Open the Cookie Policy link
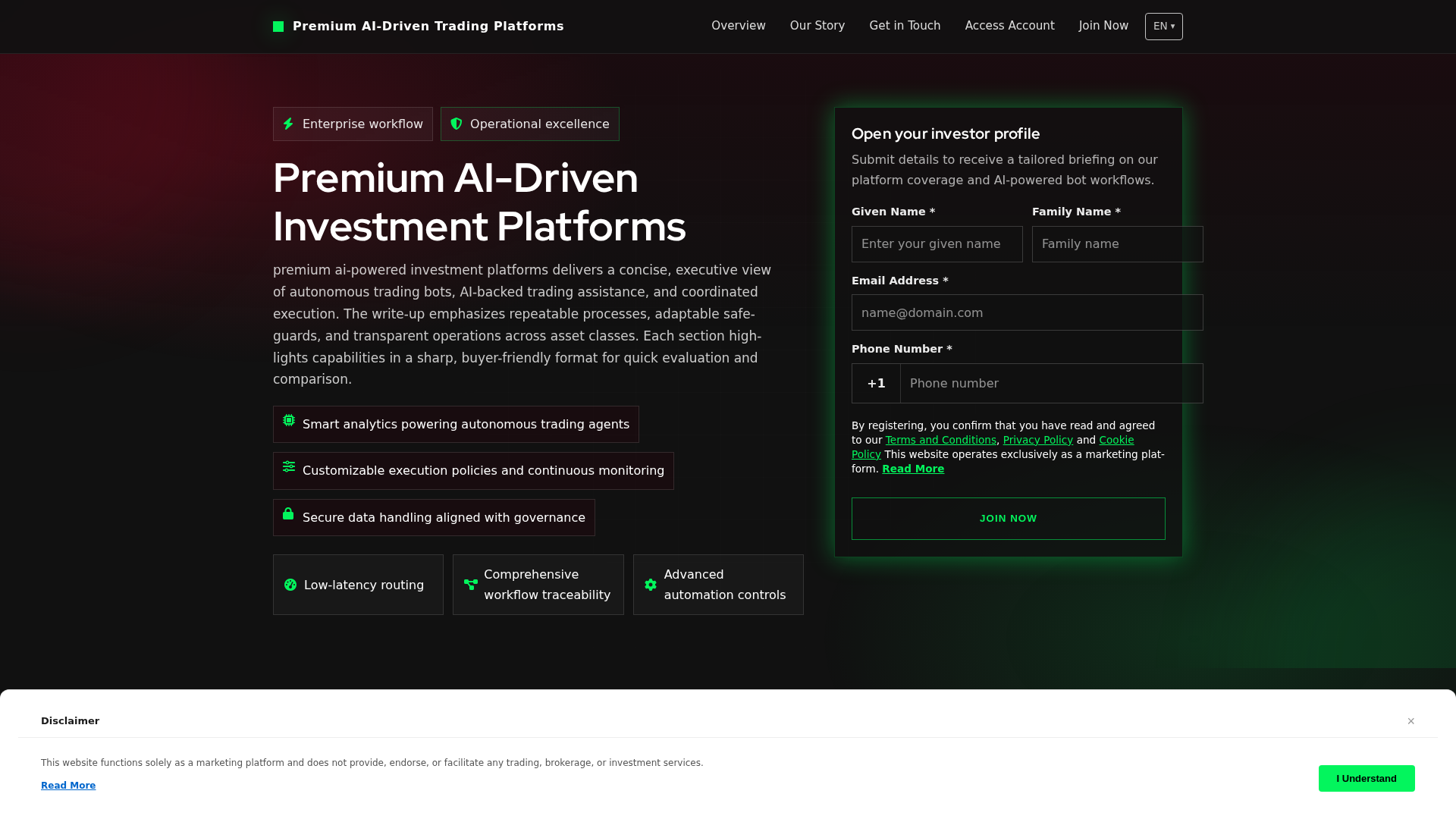1456x819 pixels. tap(1116, 440)
